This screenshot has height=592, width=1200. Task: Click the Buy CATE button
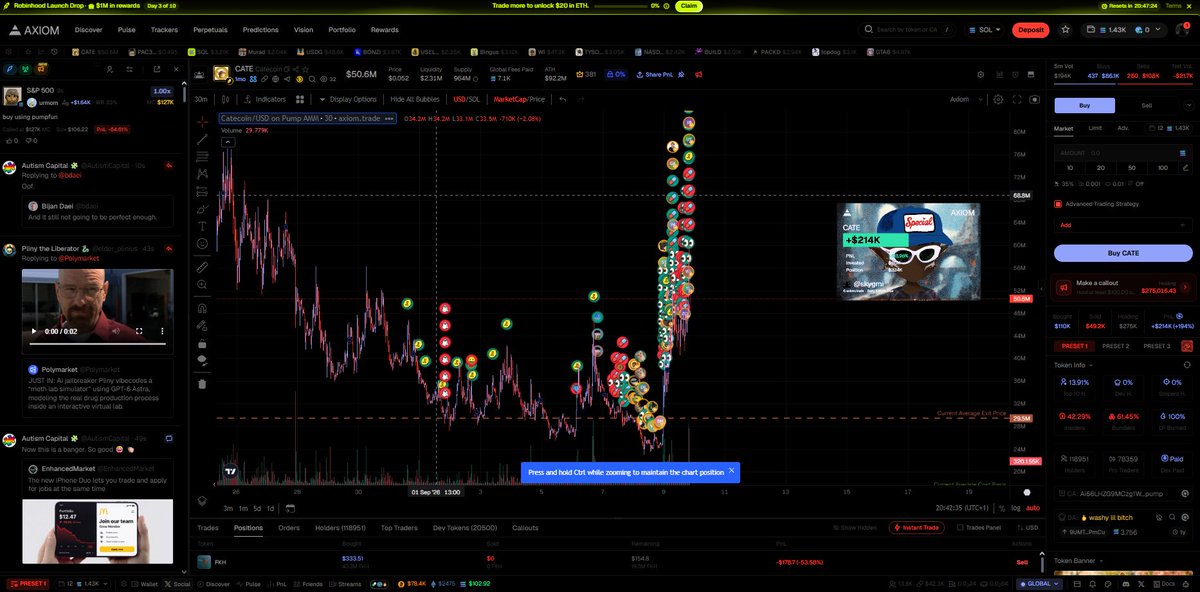pyautogui.click(x=1123, y=253)
